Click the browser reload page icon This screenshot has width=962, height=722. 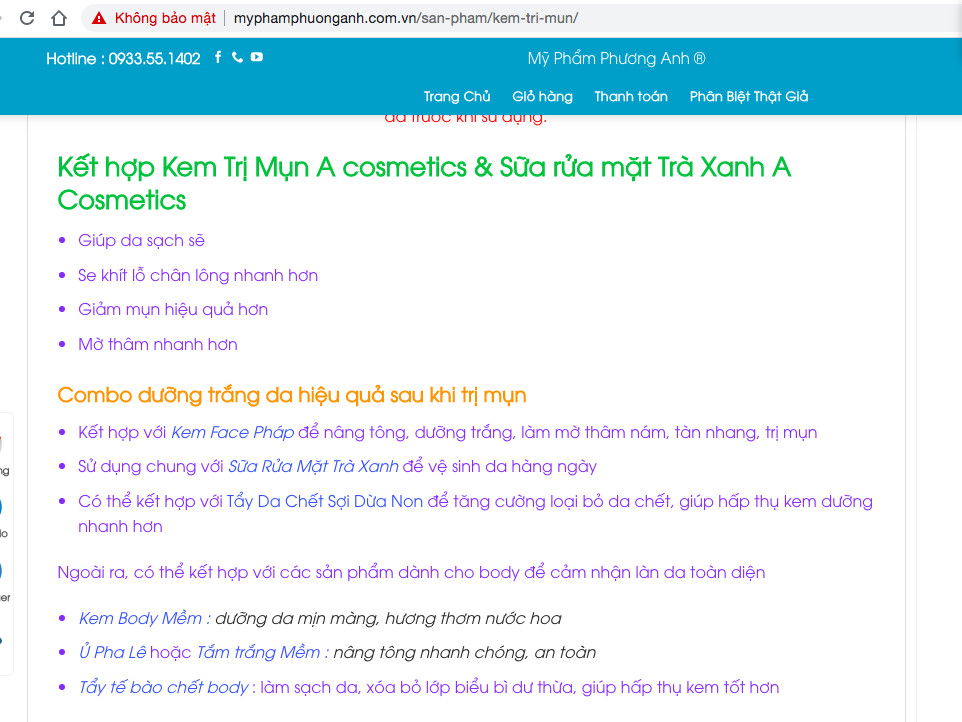click(27, 18)
